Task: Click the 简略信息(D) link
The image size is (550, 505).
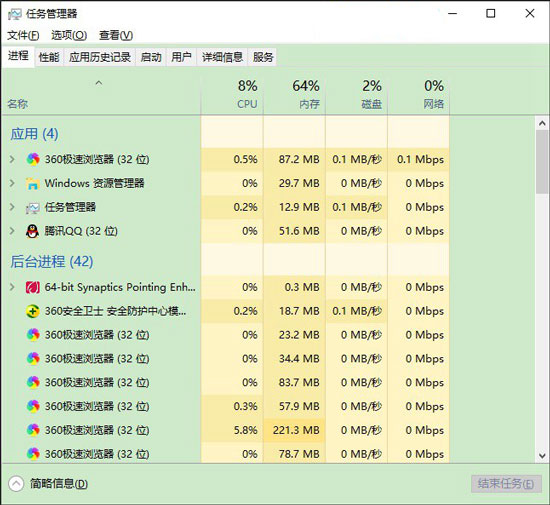Action: tap(59, 484)
